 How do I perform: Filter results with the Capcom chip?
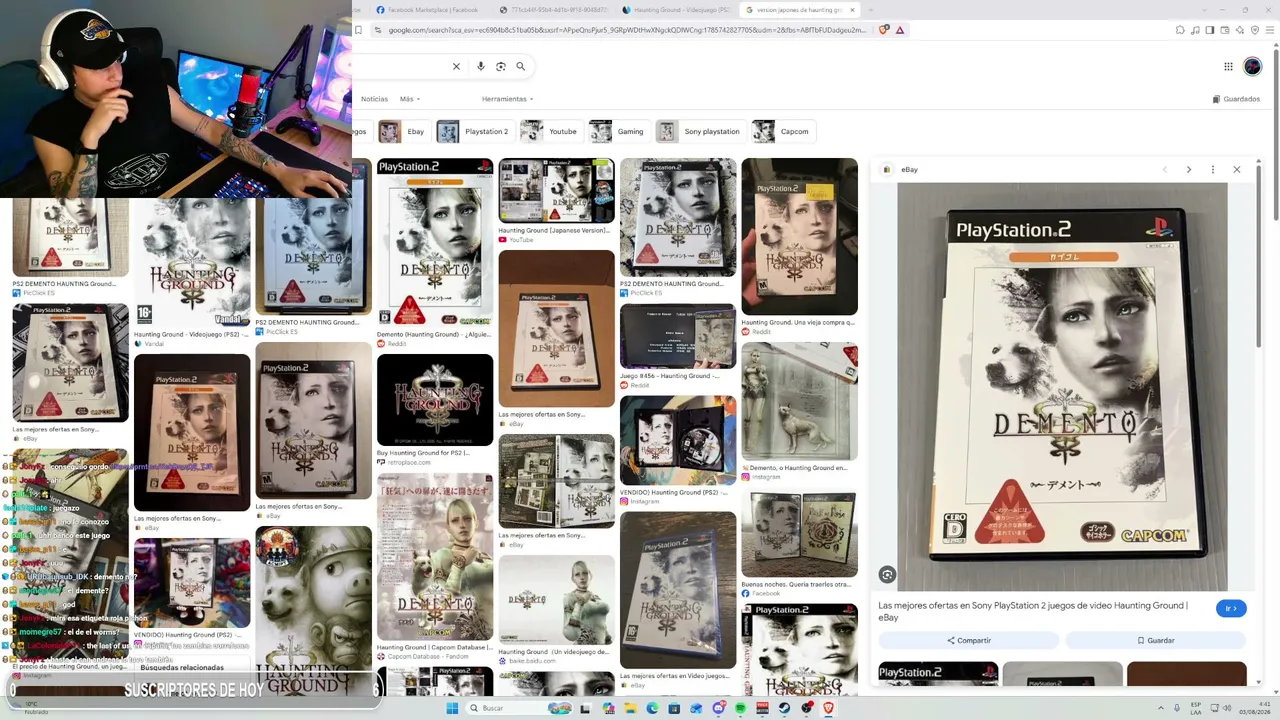pos(783,131)
